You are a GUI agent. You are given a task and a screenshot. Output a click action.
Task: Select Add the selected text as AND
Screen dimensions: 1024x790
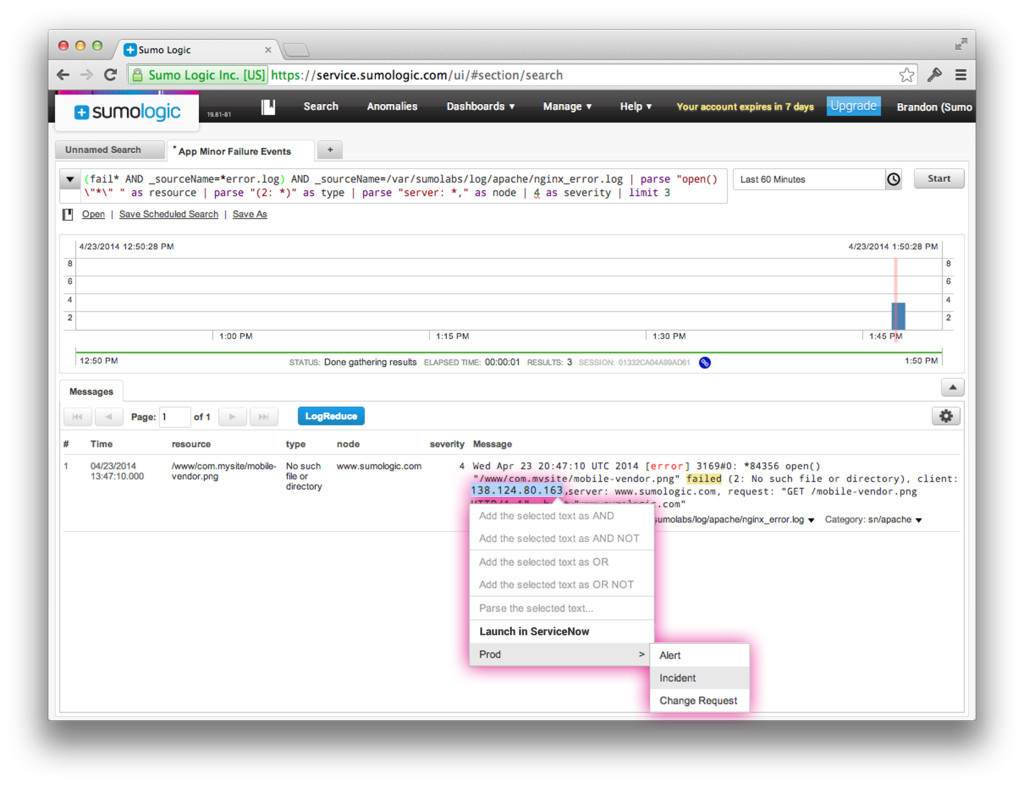[562, 516]
